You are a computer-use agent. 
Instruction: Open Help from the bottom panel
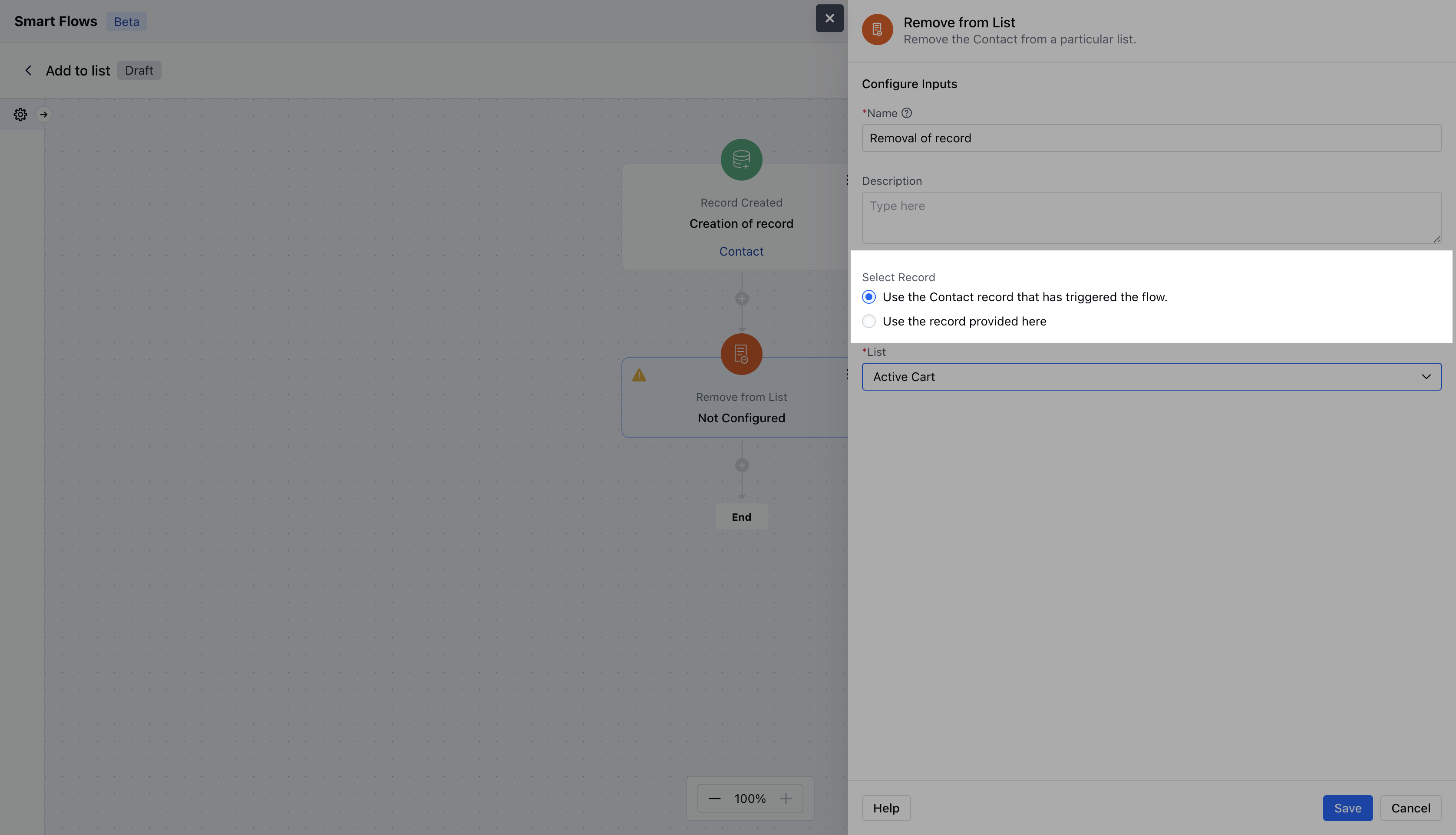[886, 808]
